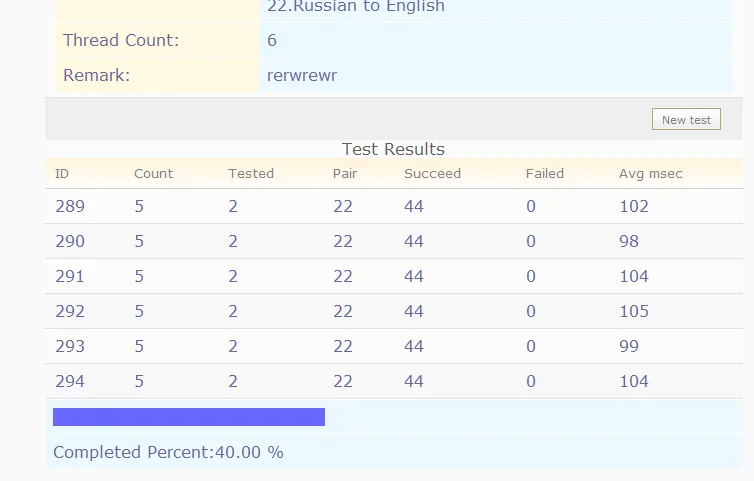Click the Avg msec column header
Viewport: 754px width, 481px height.
pos(650,174)
